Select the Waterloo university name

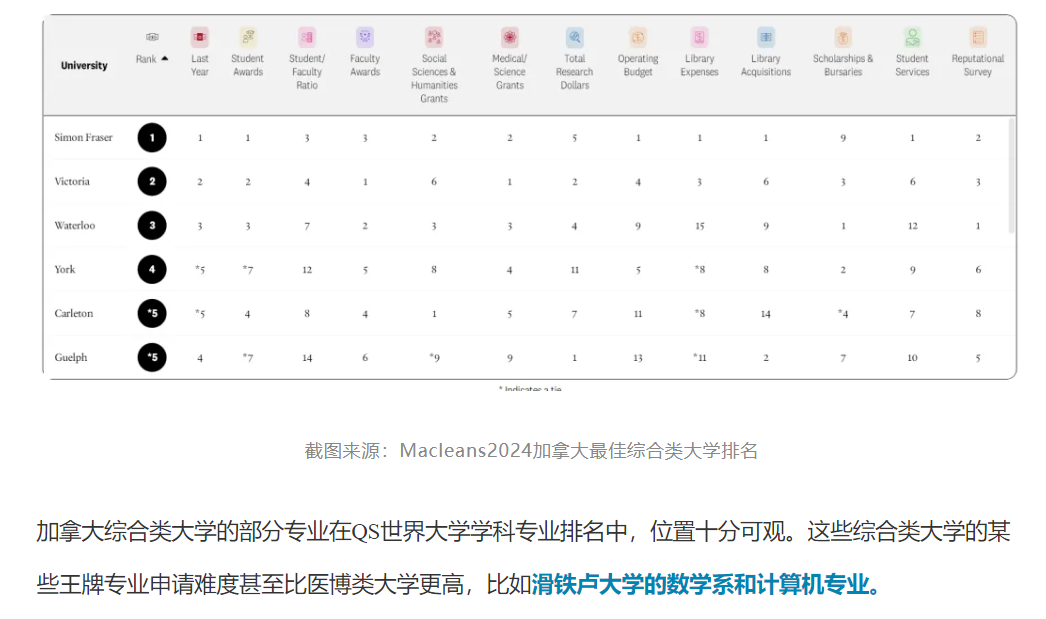[75, 225]
